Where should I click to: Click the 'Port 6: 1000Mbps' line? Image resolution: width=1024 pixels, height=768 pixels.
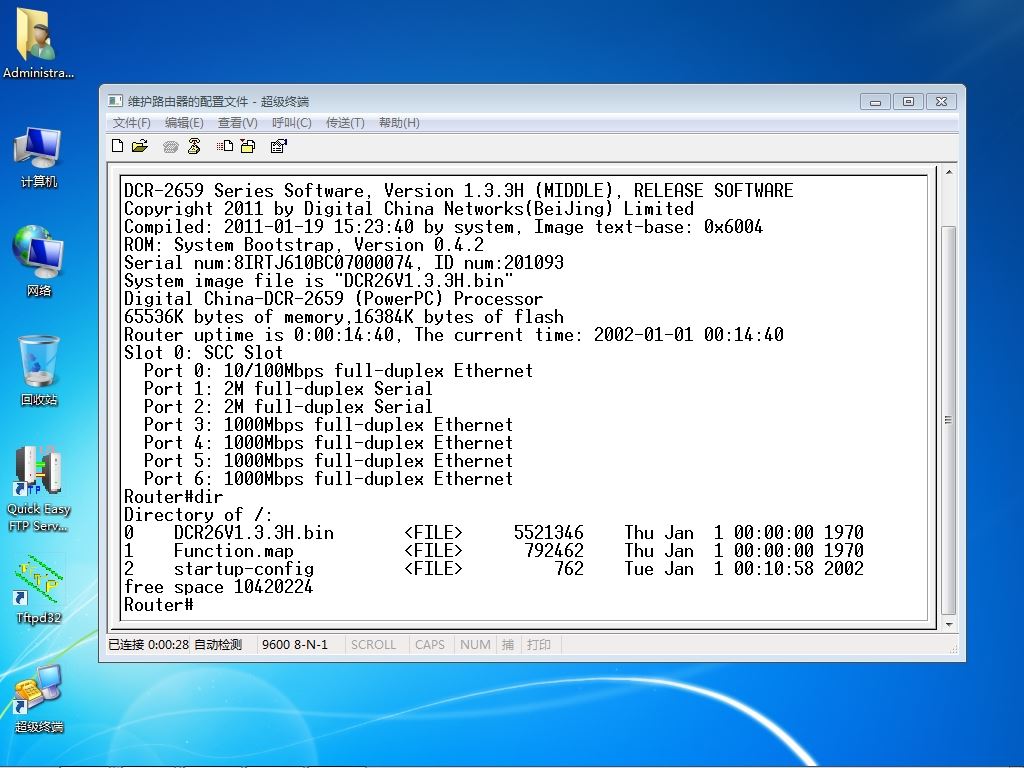(328, 479)
